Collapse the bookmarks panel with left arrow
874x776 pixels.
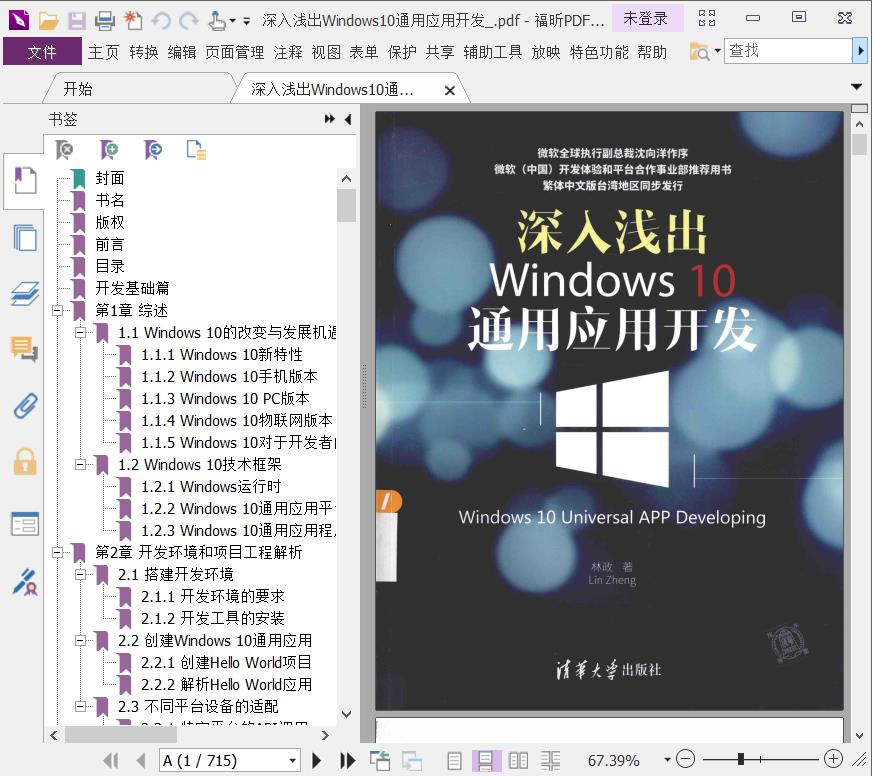pos(348,119)
